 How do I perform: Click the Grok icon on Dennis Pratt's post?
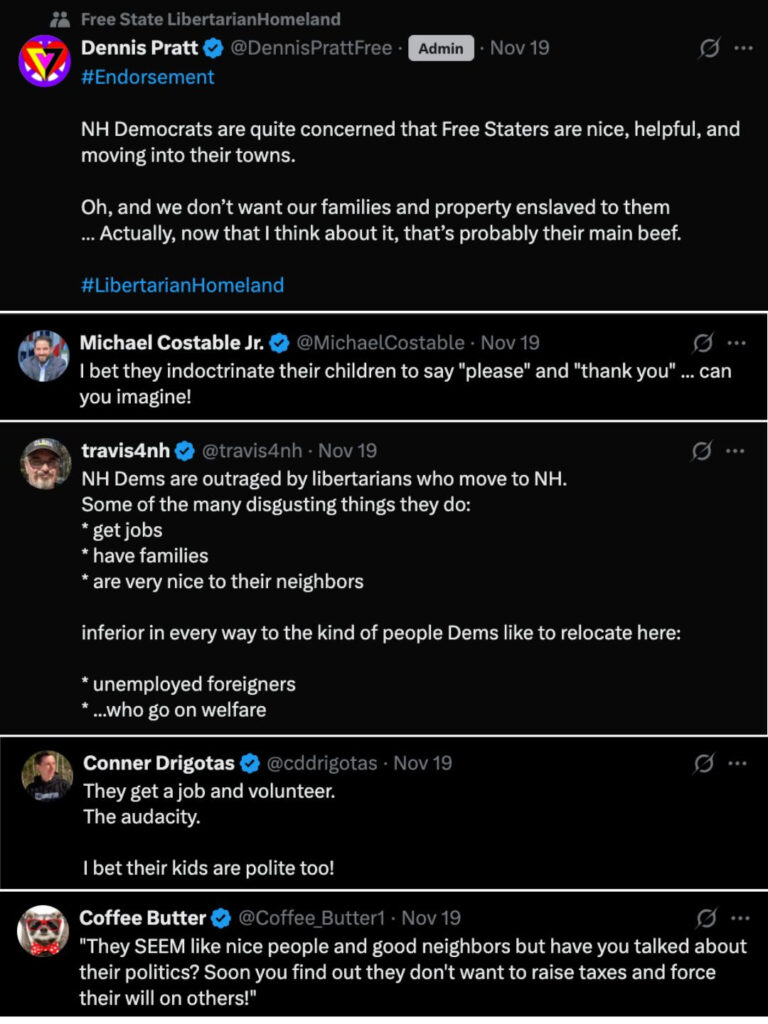709,48
